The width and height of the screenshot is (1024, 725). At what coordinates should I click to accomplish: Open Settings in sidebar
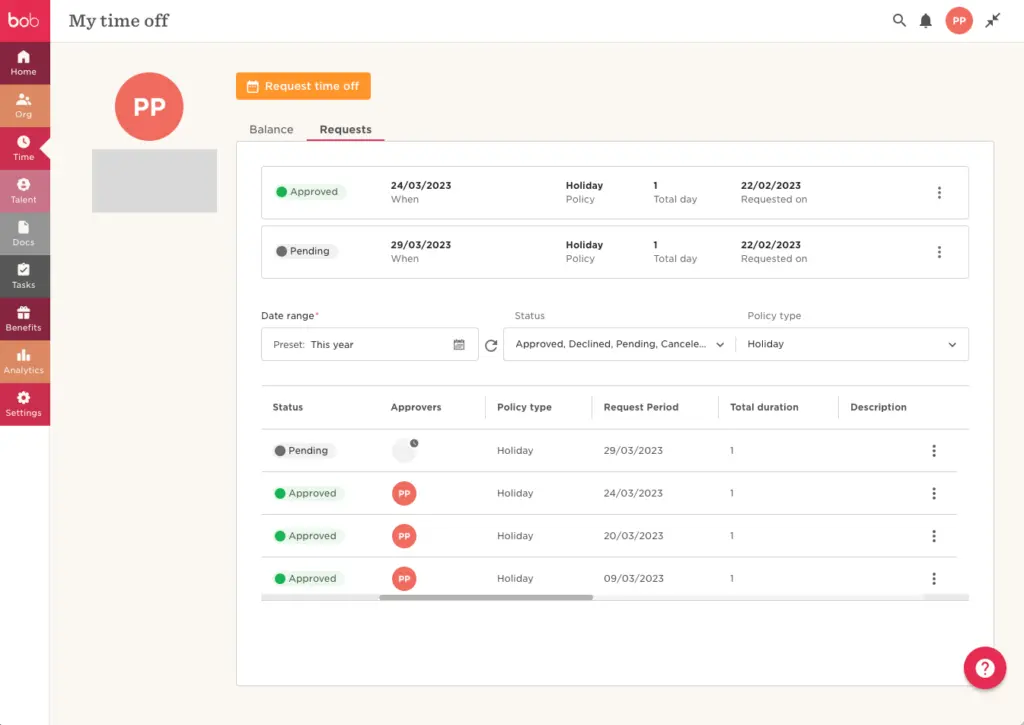[24, 404]
